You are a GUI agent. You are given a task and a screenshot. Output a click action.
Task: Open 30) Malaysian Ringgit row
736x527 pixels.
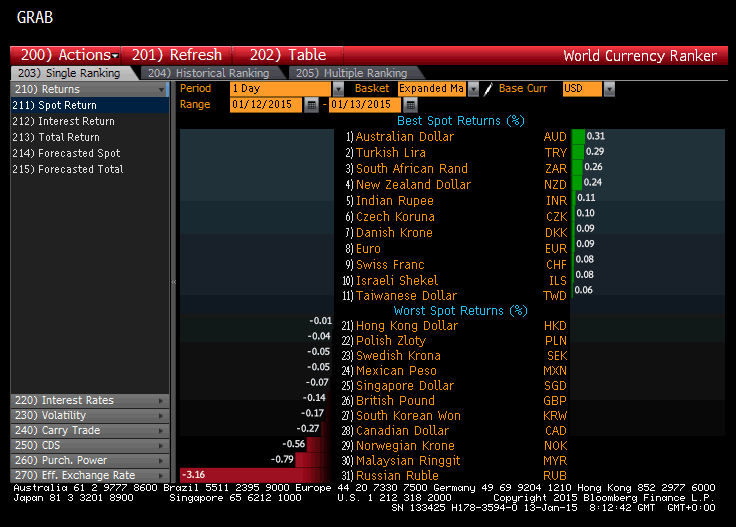pyautogui.click(x=454, y=461)
